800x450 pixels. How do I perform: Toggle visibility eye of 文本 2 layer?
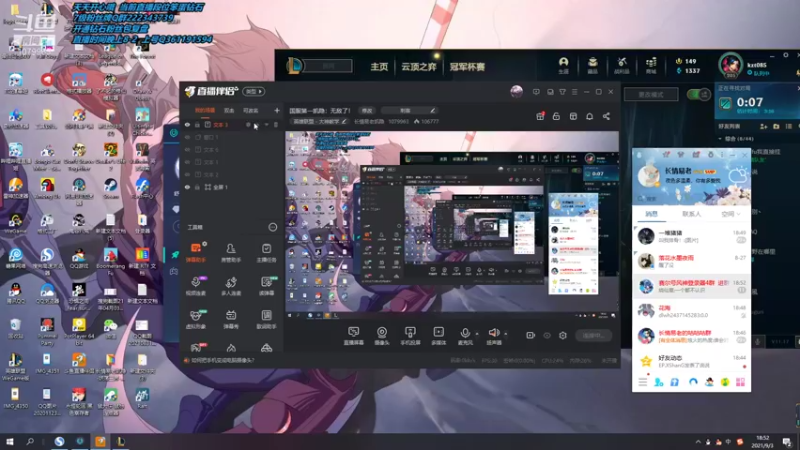click(187, 174)
